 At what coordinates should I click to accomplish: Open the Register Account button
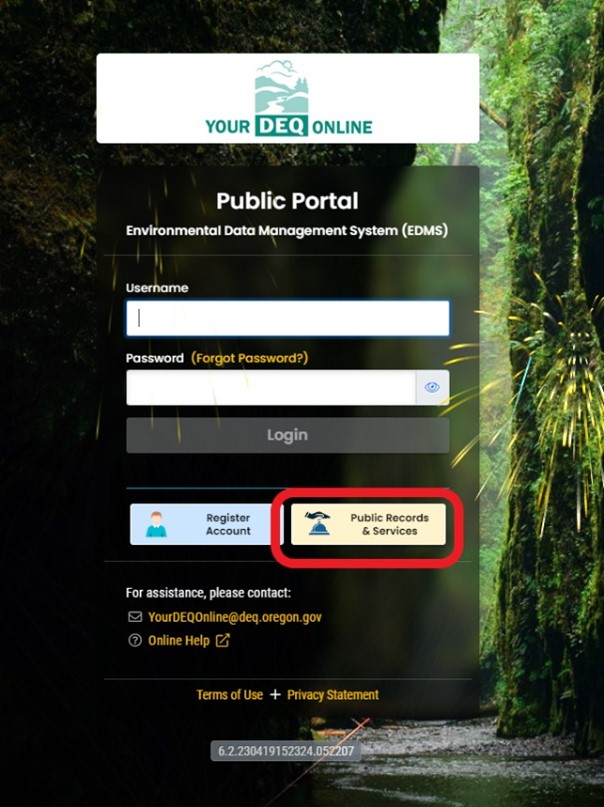(x=205, y=524)
